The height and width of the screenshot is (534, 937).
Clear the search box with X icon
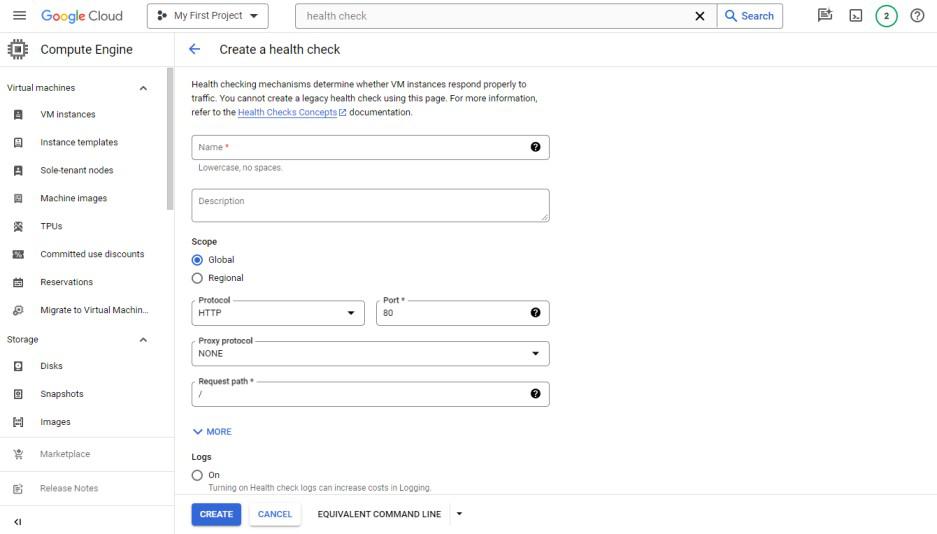700,16
